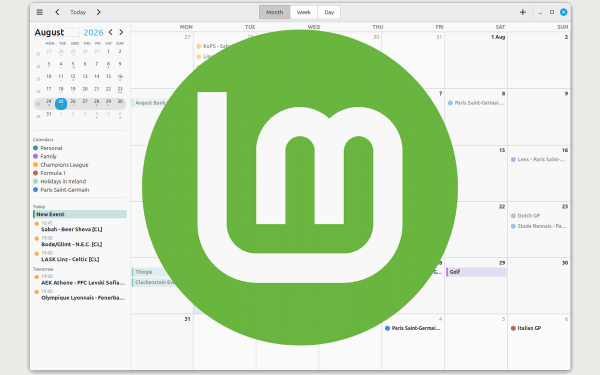The width and height of the screenshot is (600, 375).
Task: Jump to Today in the header
Action: click(x=78, y=12)
